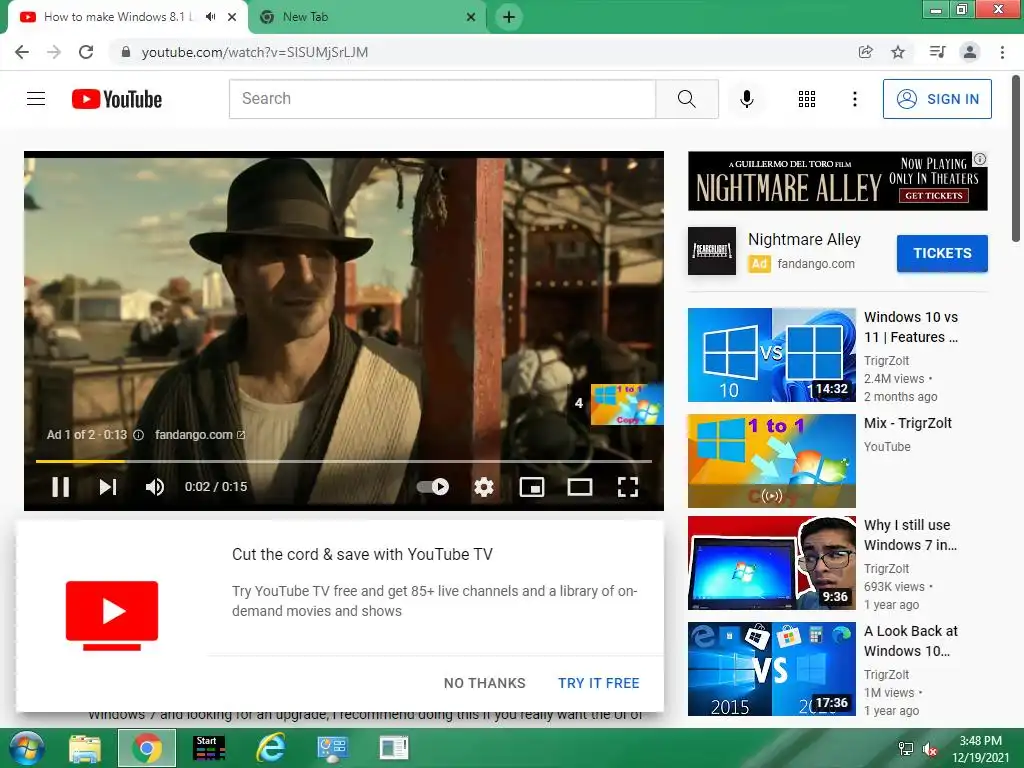1024x768 pixels.
Task: Seek on the video progress bar
Action: coord(344,461)
